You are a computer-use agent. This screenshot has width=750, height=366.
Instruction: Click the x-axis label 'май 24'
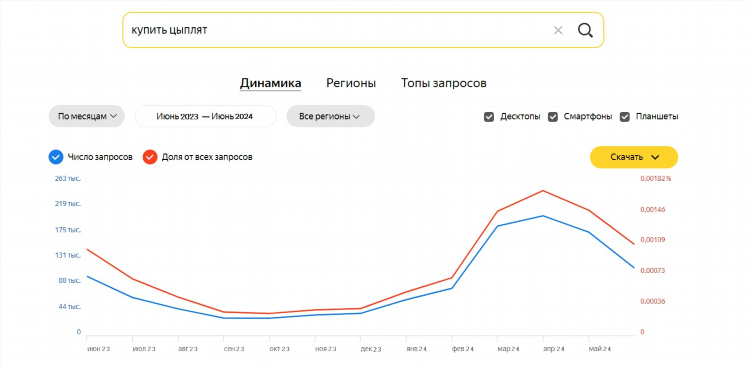click(x=599, y=349)
